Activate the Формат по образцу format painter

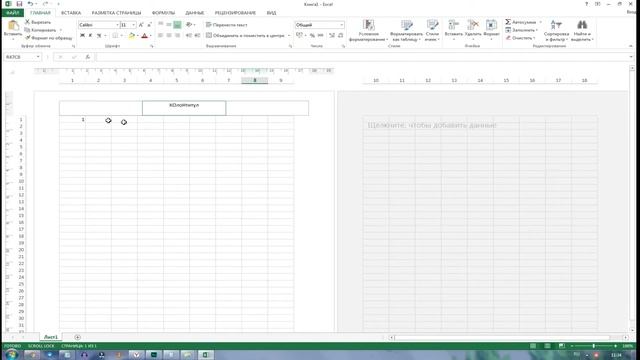pyautogui.click(x=49, y=38)
